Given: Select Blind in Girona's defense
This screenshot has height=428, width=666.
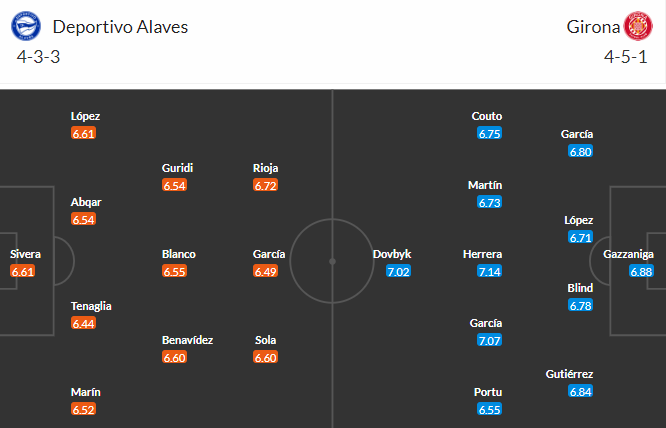Looking at the screenshot, I should click(x=580, y=288).
